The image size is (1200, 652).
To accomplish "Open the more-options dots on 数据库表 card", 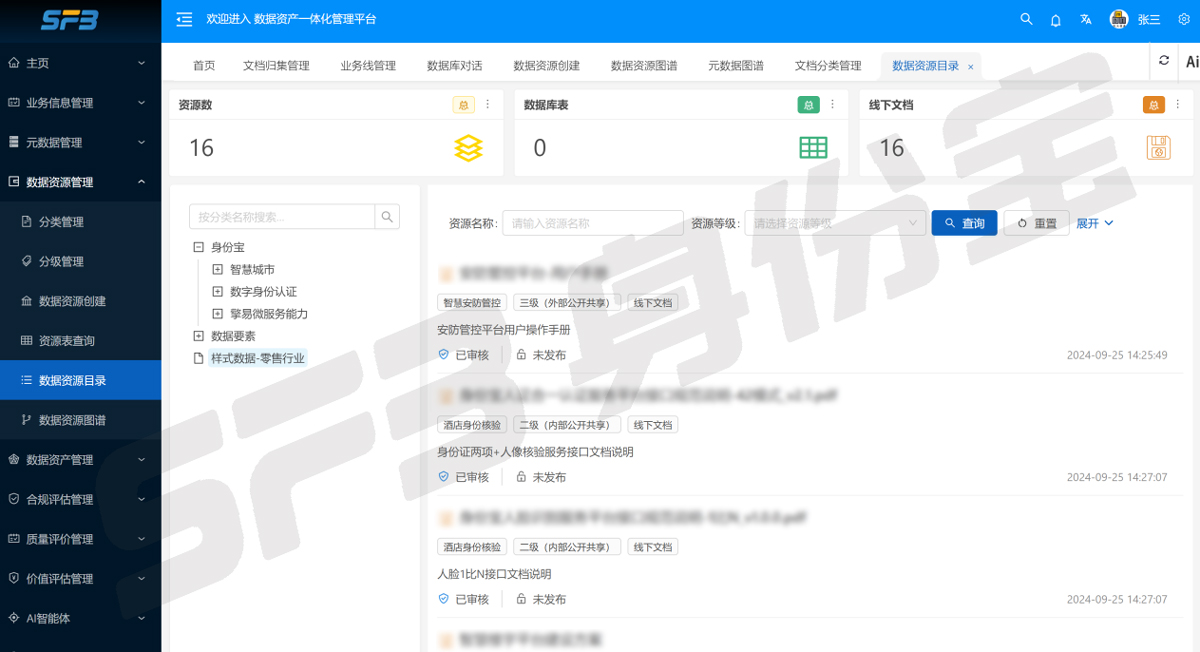I will pyautogui.click(x=833, y=105).
